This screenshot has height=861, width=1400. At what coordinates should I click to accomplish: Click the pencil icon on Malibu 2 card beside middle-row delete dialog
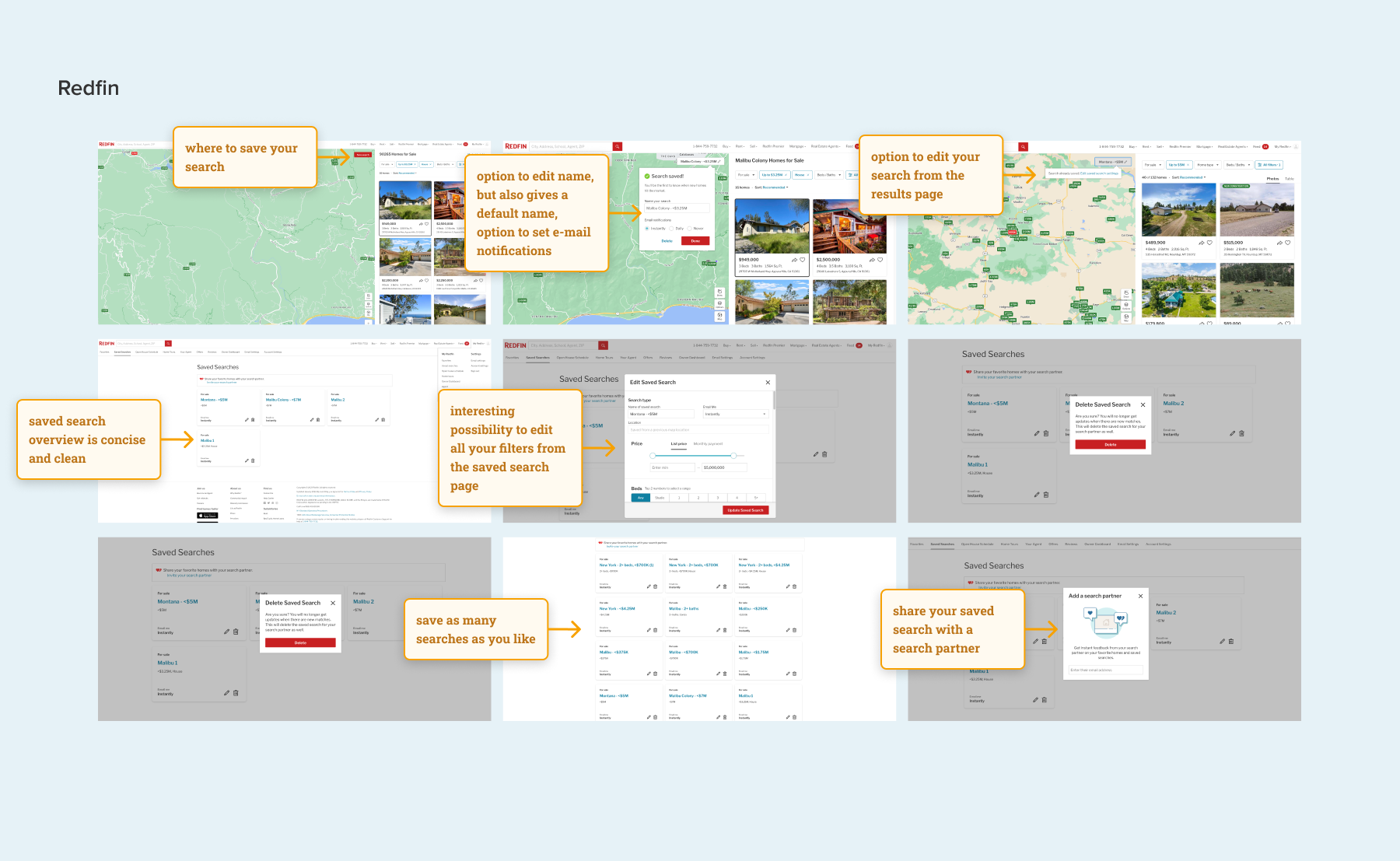tap(1232, 433)
